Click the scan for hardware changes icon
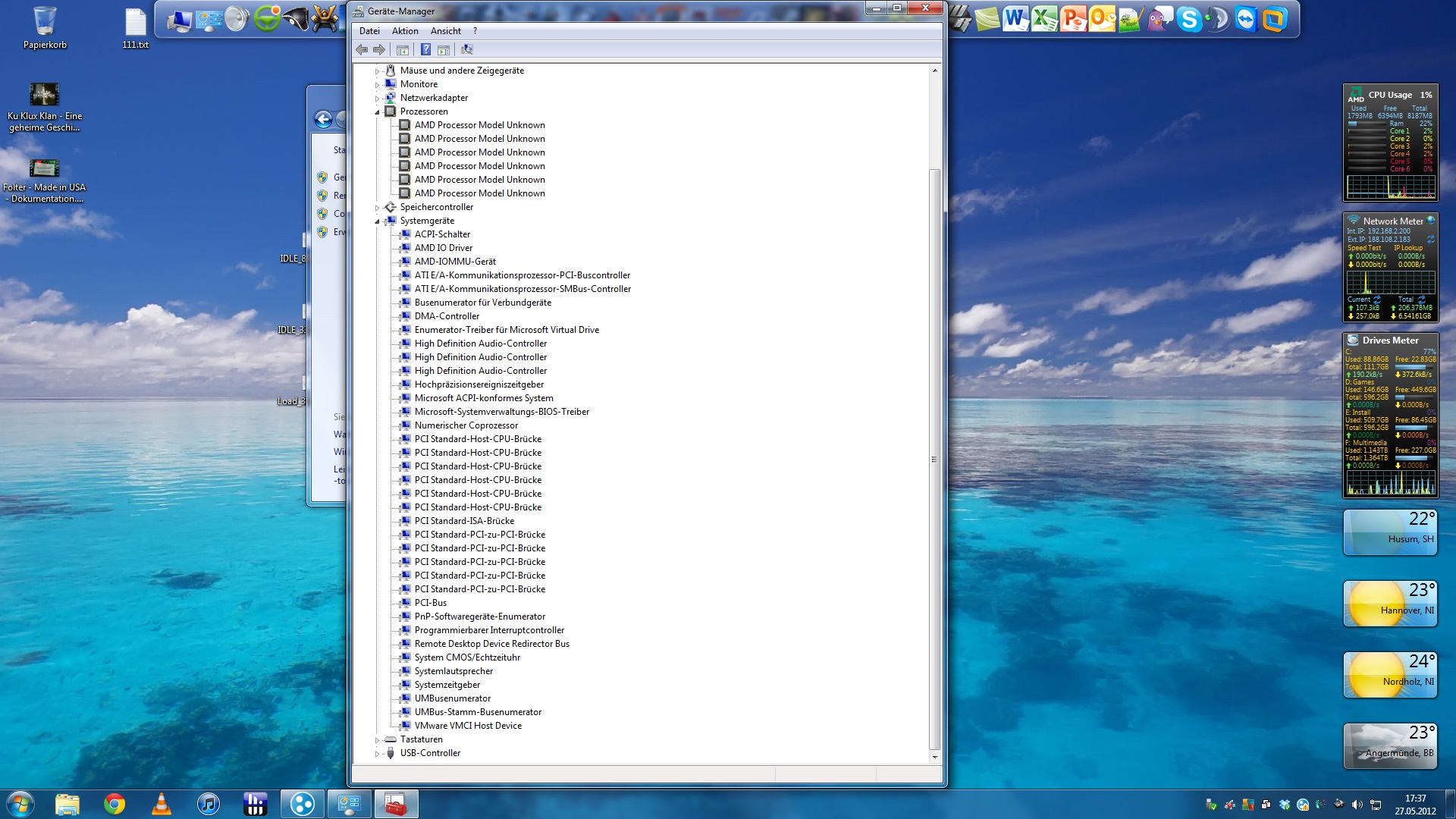 pyautogui.click(x=467, y=49)
